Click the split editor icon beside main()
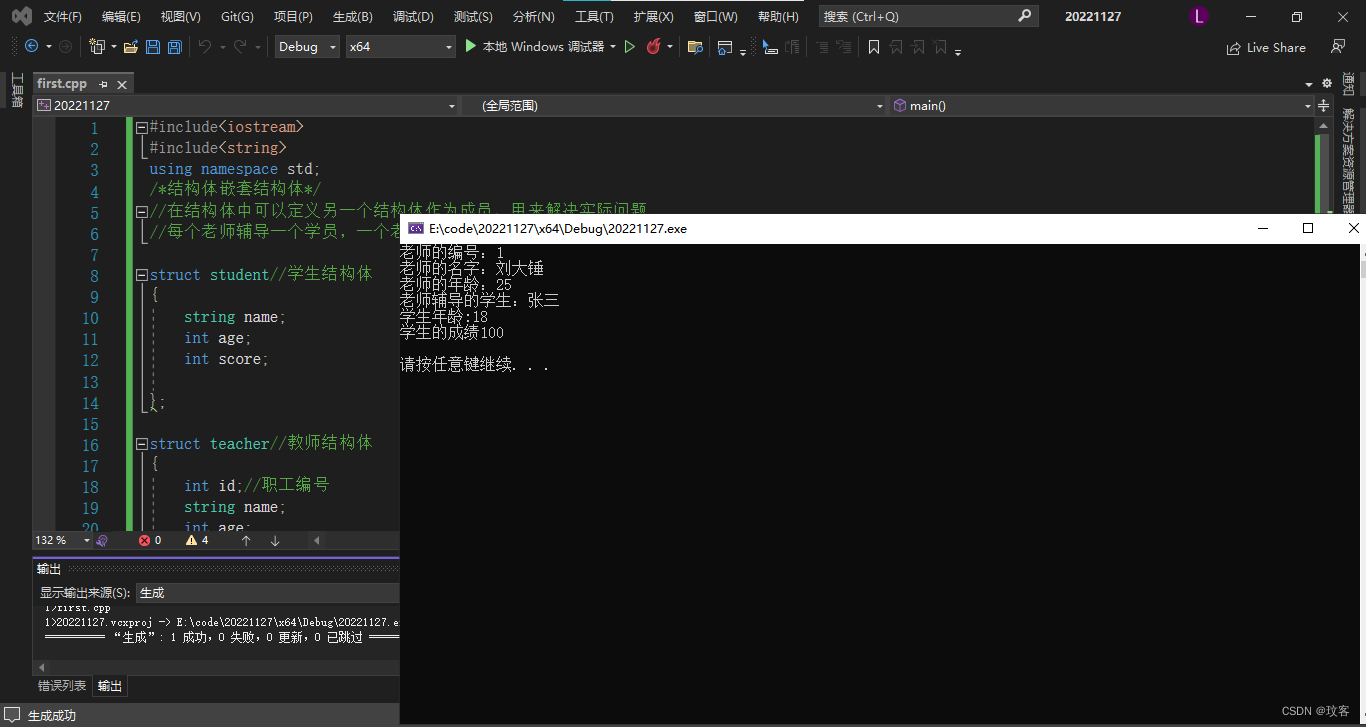Viewport: 1366px width, 727px height. click(1325, 105)
